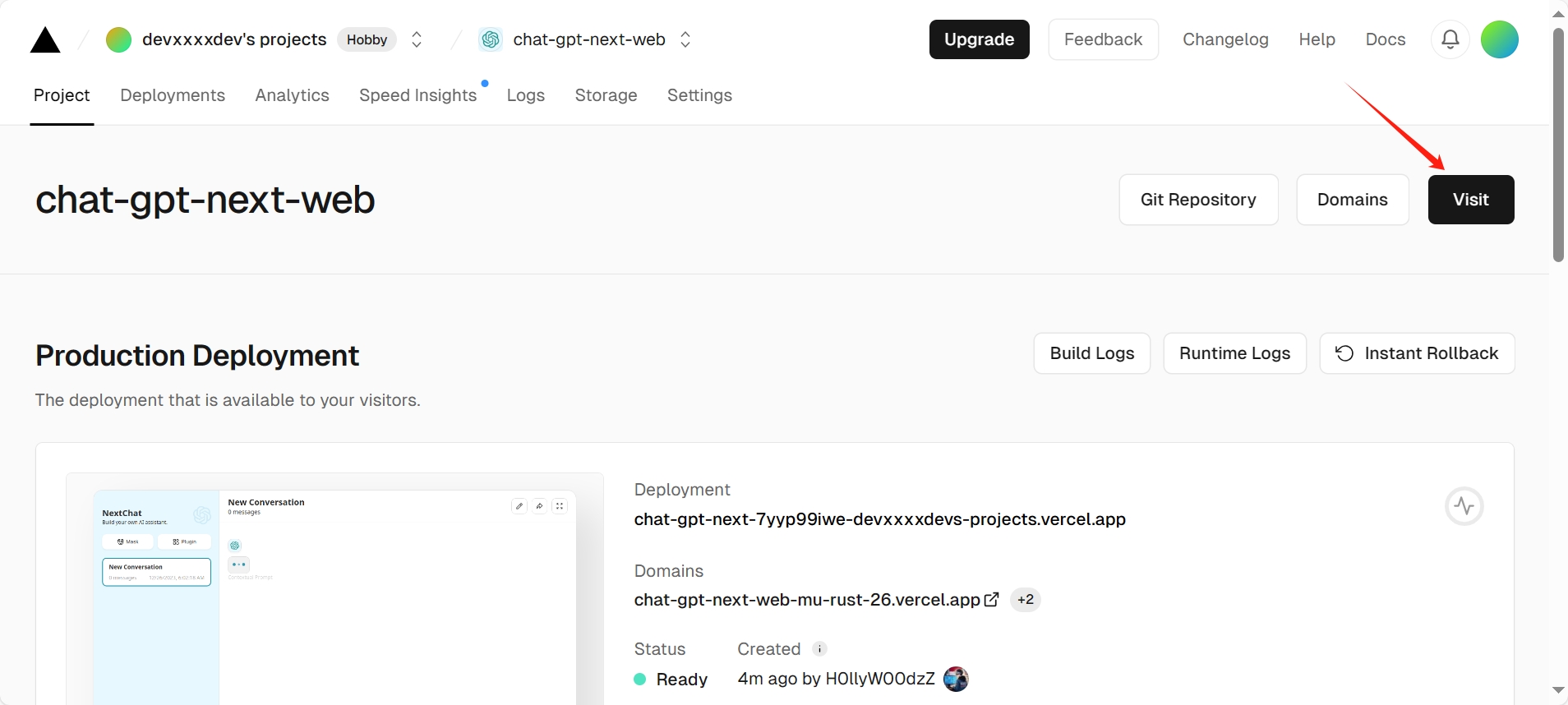Open the Logs tab
1568x705 pixels.
526,95
